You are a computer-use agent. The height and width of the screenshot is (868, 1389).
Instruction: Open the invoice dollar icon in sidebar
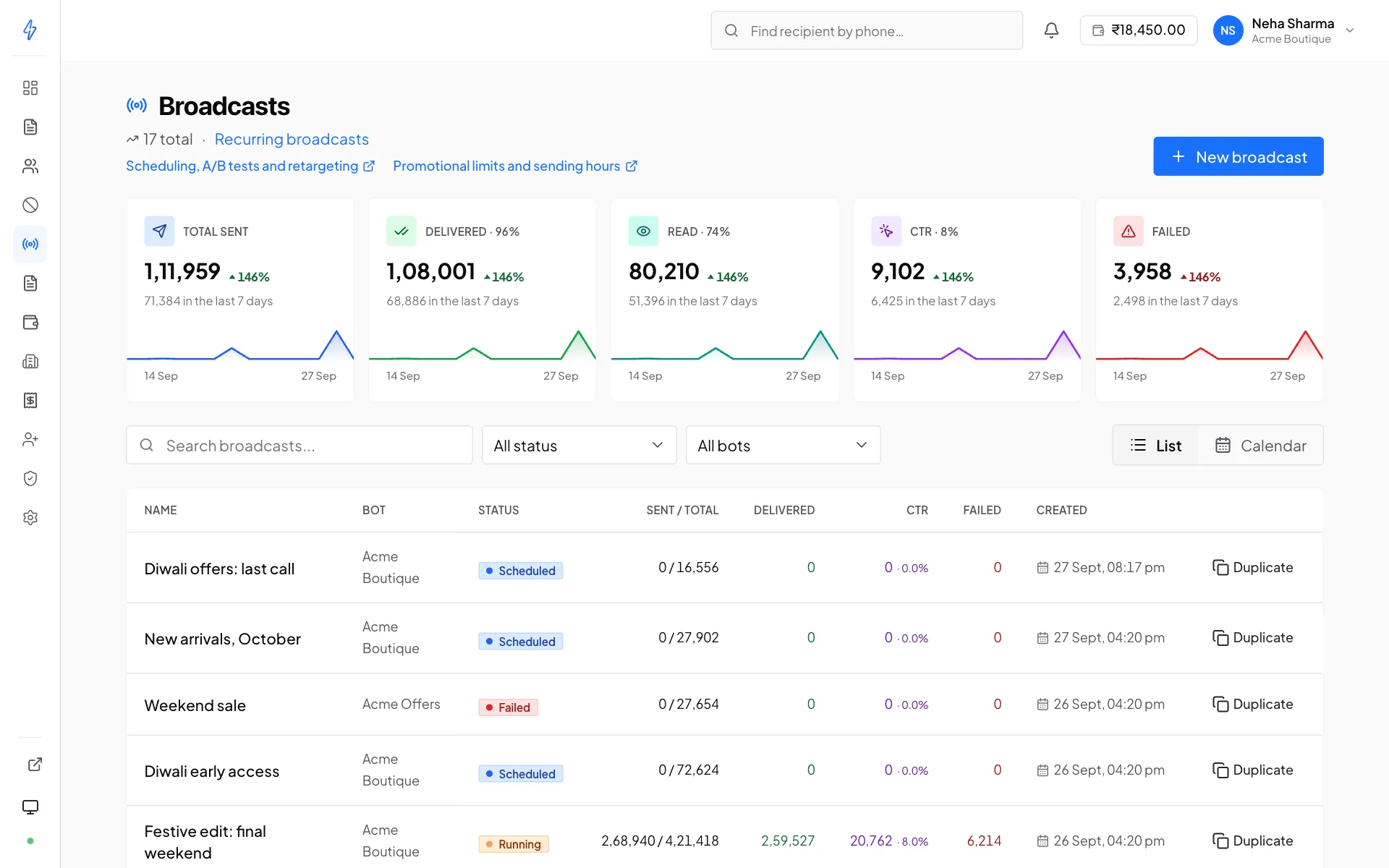(30, 400)
